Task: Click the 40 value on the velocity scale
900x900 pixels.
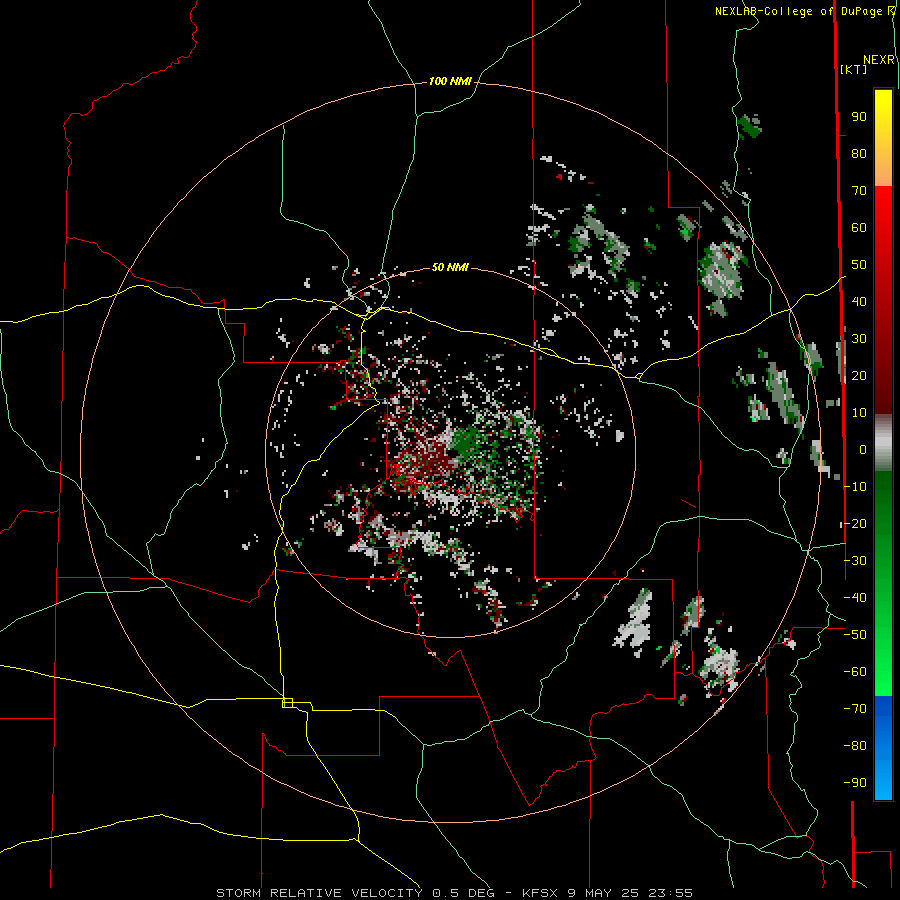Action: pos(859,301)
